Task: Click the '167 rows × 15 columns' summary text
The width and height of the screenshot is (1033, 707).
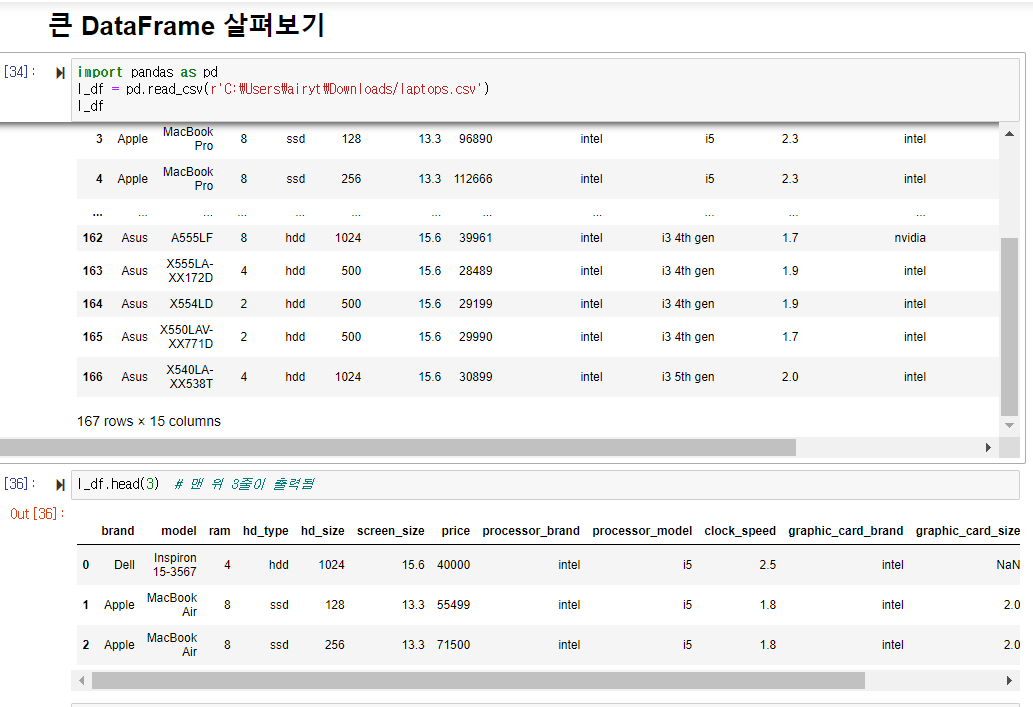Action: pyautogui.click(x=149, y=421)
